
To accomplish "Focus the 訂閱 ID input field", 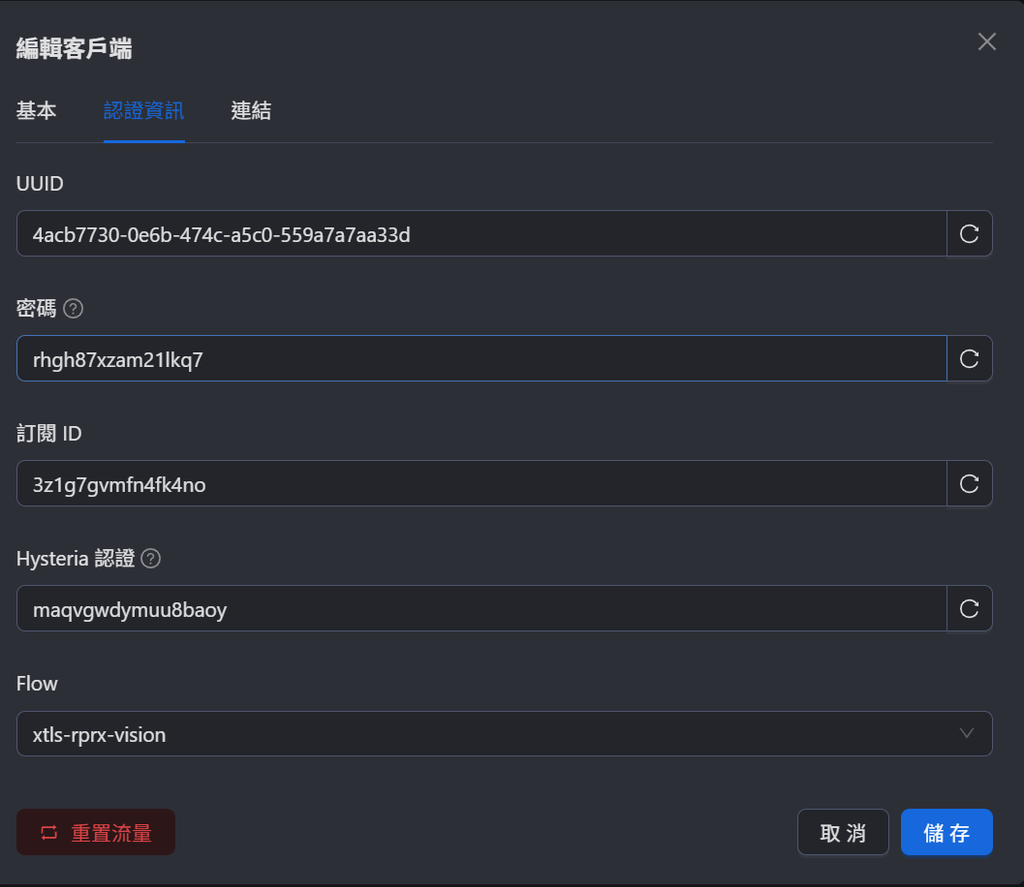I will tap(481, 483).
